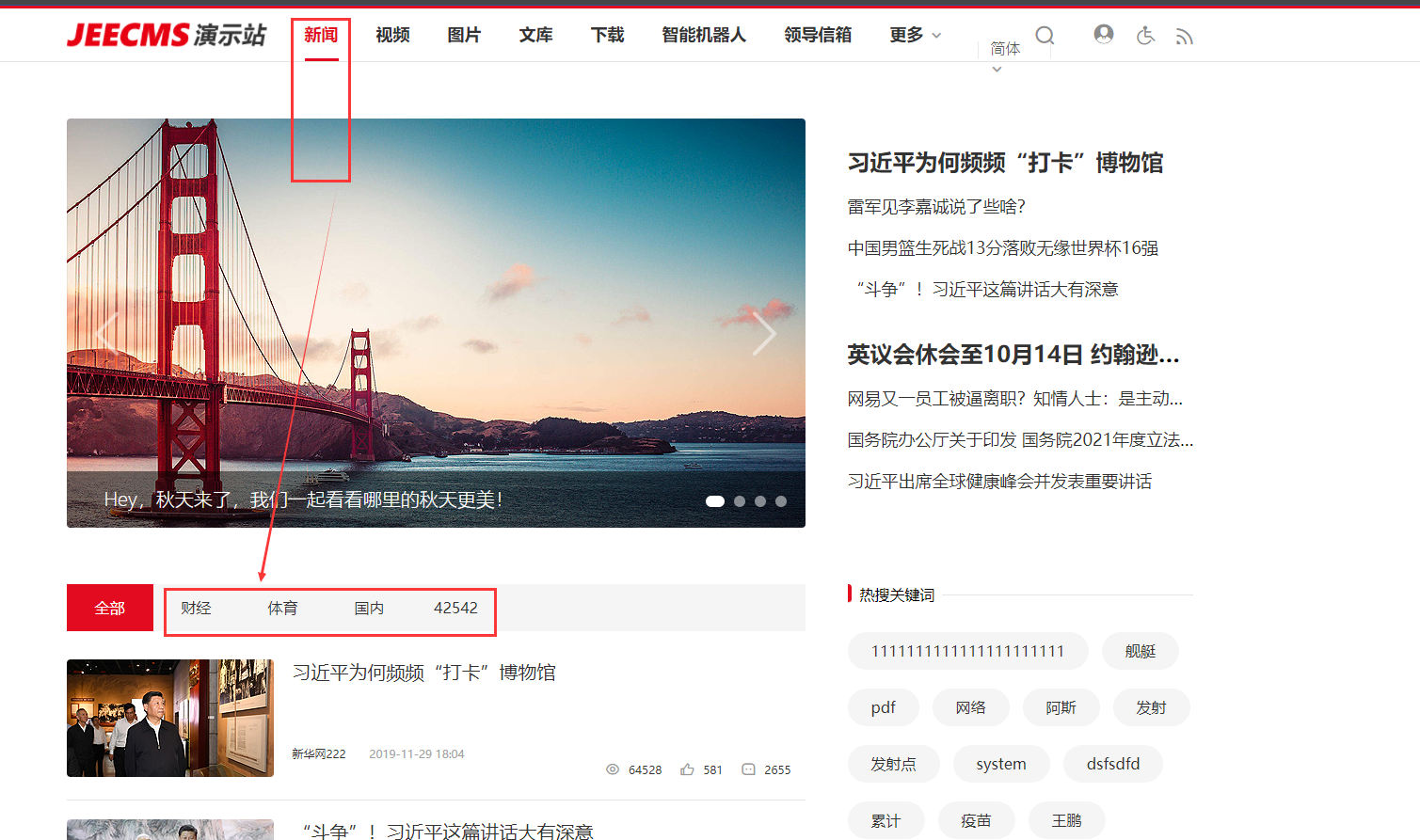Open 网易又一员工被逼离职?知情人士:是主动...
1420x840 pixels.
pyautogui.click(x=1015, y=399)
